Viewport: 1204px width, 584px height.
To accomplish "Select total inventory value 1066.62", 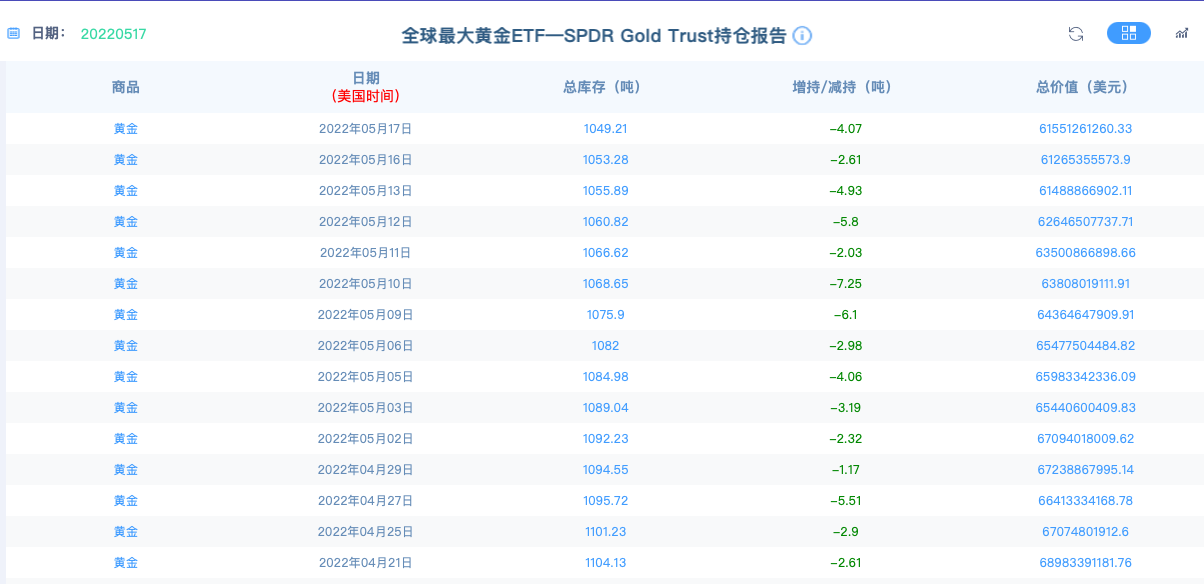I will pyautogui.click(x=605, y=253).
